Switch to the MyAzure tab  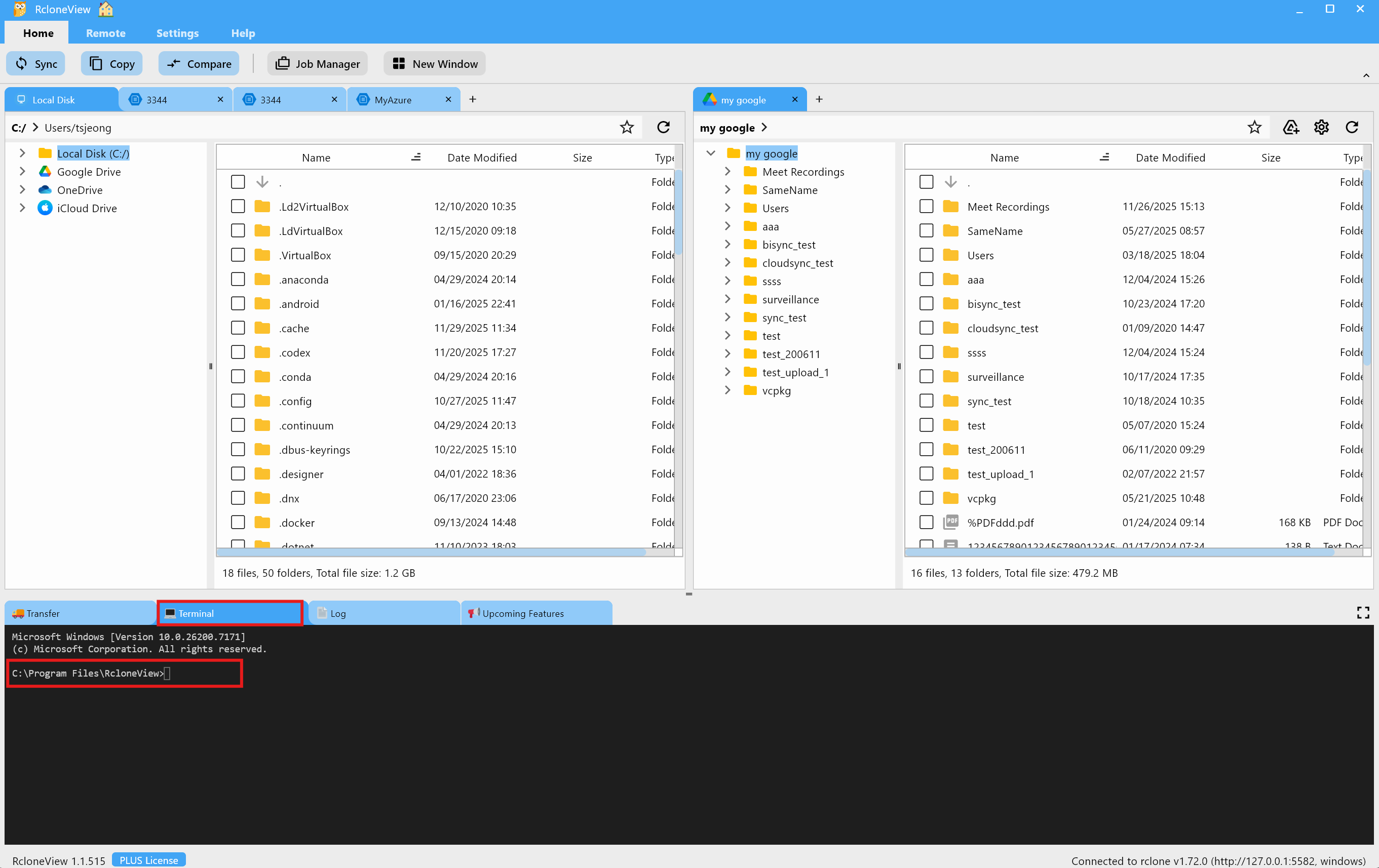[393, 99]
